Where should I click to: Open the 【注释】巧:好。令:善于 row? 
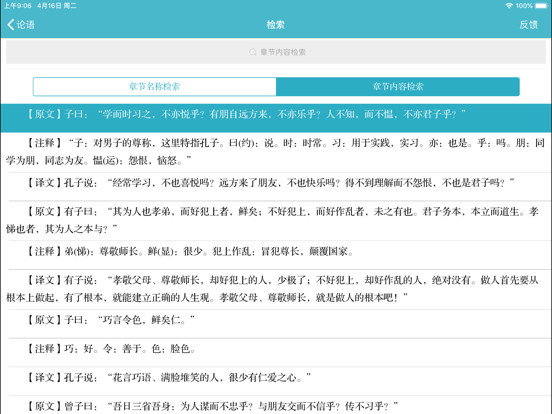coord(276,352)
